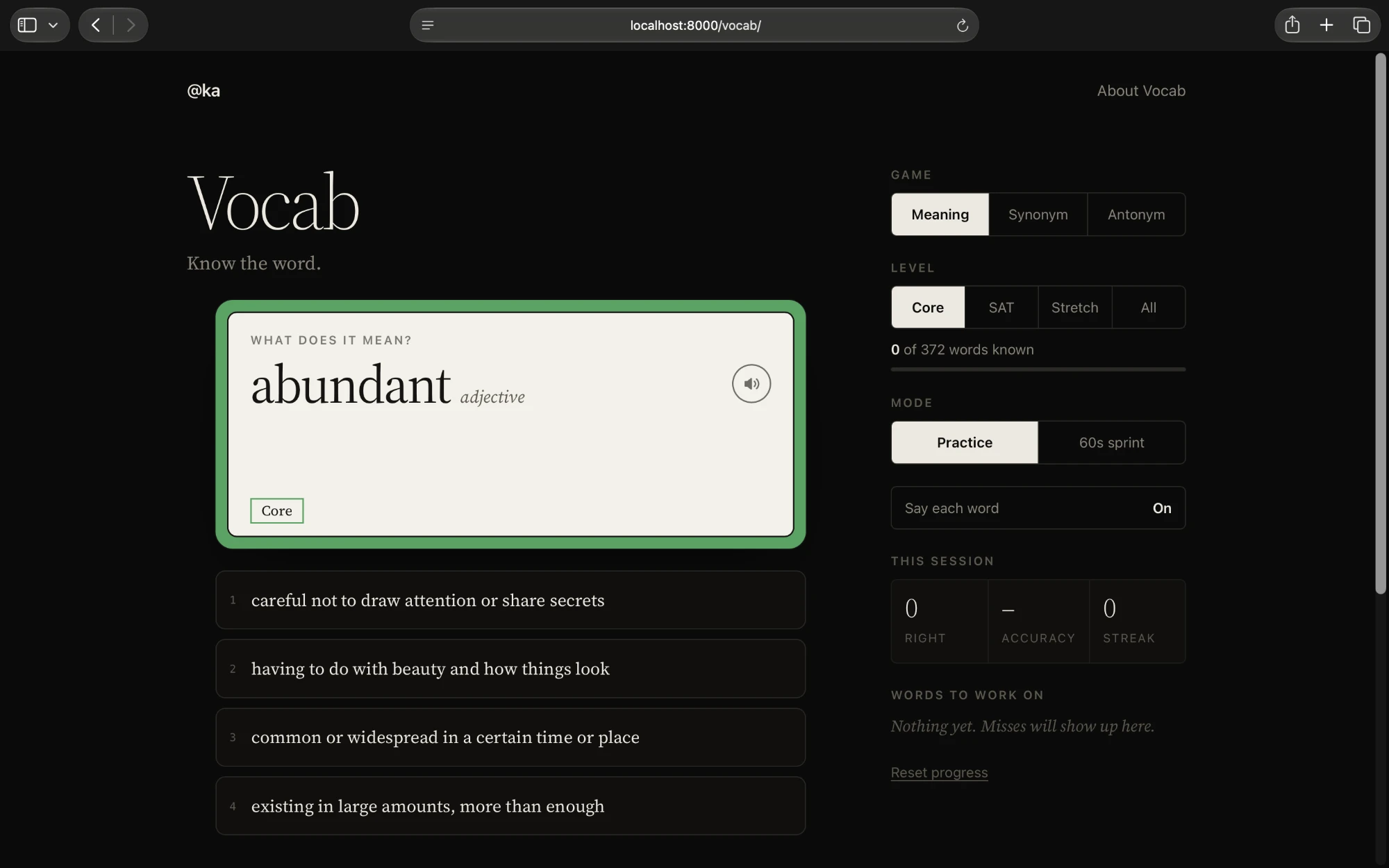This screenshot has width=1389, height=868.
Task: Open the reader view icon in address bar
Action: (428, 25)
